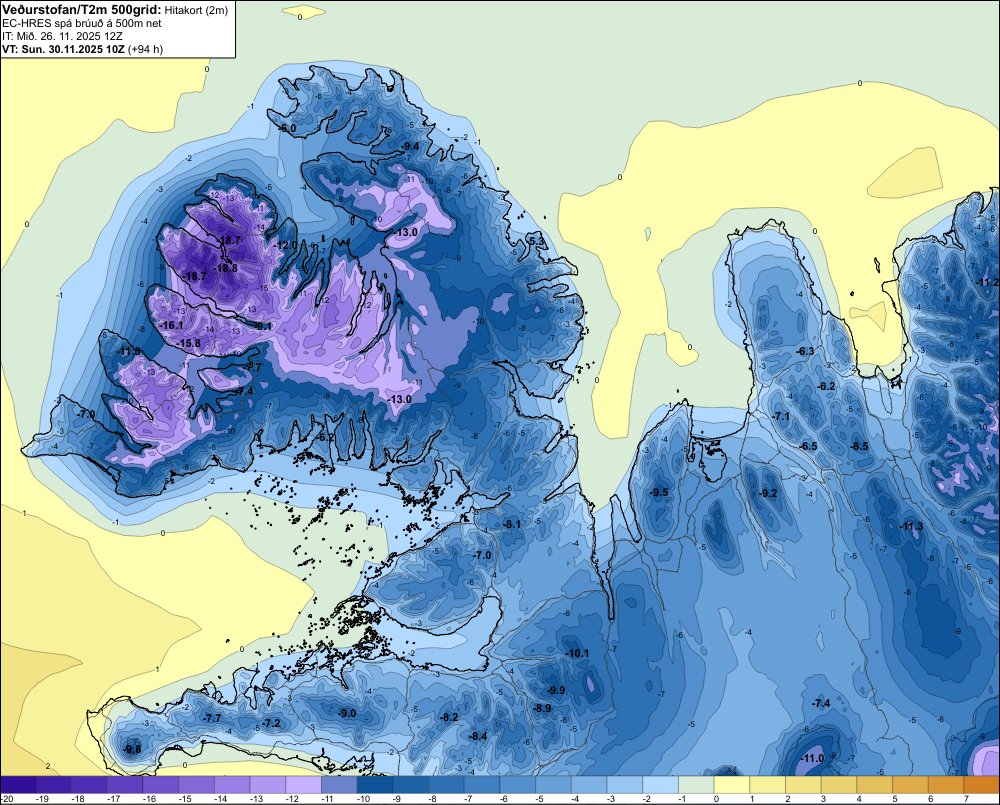Image resolution: width=1000 pixels, height=805 pixels.
Task: Click the legend swatch between 6 and 7
Action: pyautogui.click(x=946, y=785)
